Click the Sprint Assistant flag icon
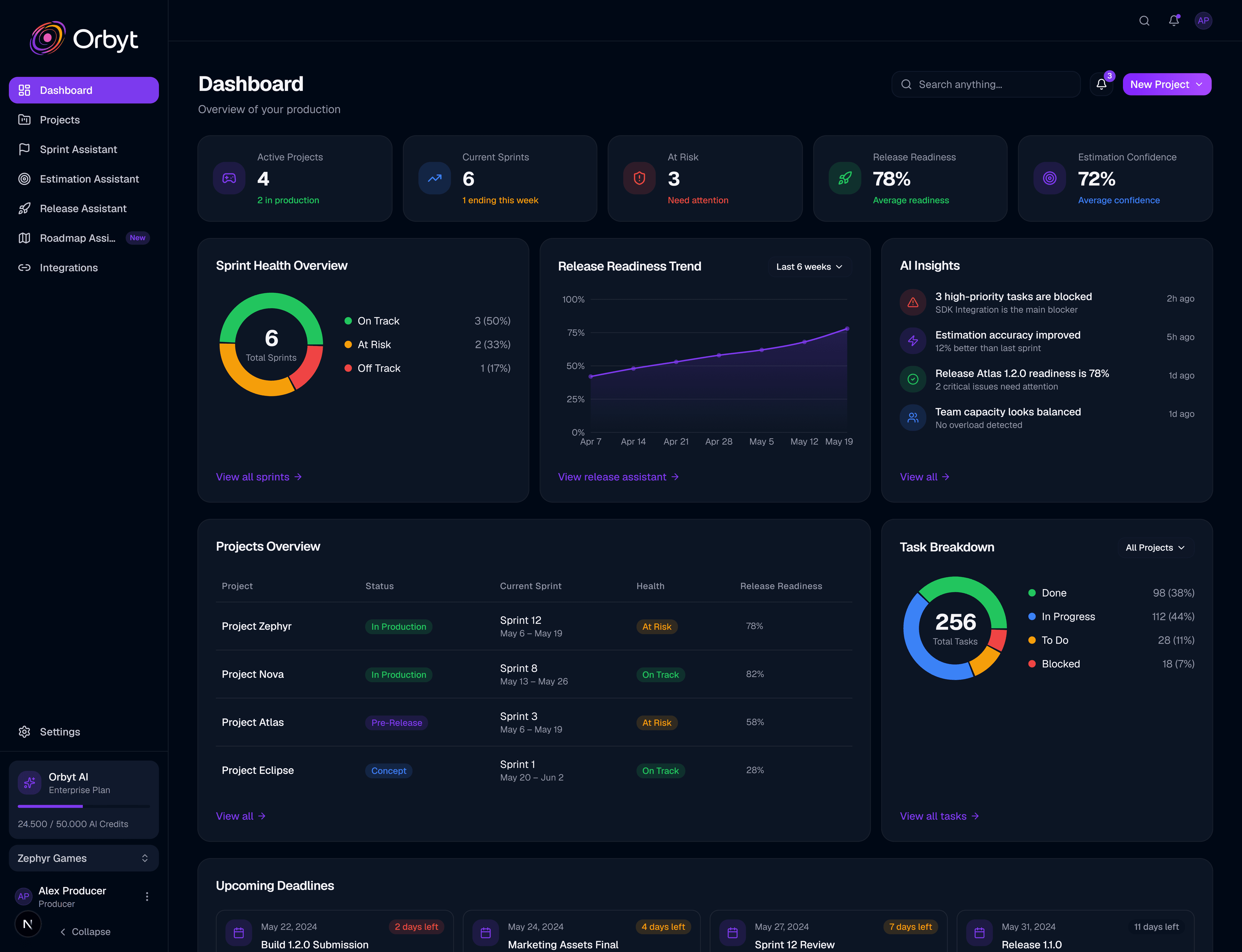Image resolution: width=1242 pixels, height=952 pixels. pyautogui.click(x=24, y=149)
